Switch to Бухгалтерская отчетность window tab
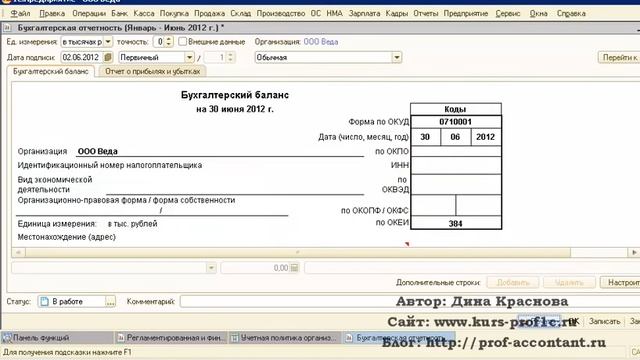 coord(399,338)
